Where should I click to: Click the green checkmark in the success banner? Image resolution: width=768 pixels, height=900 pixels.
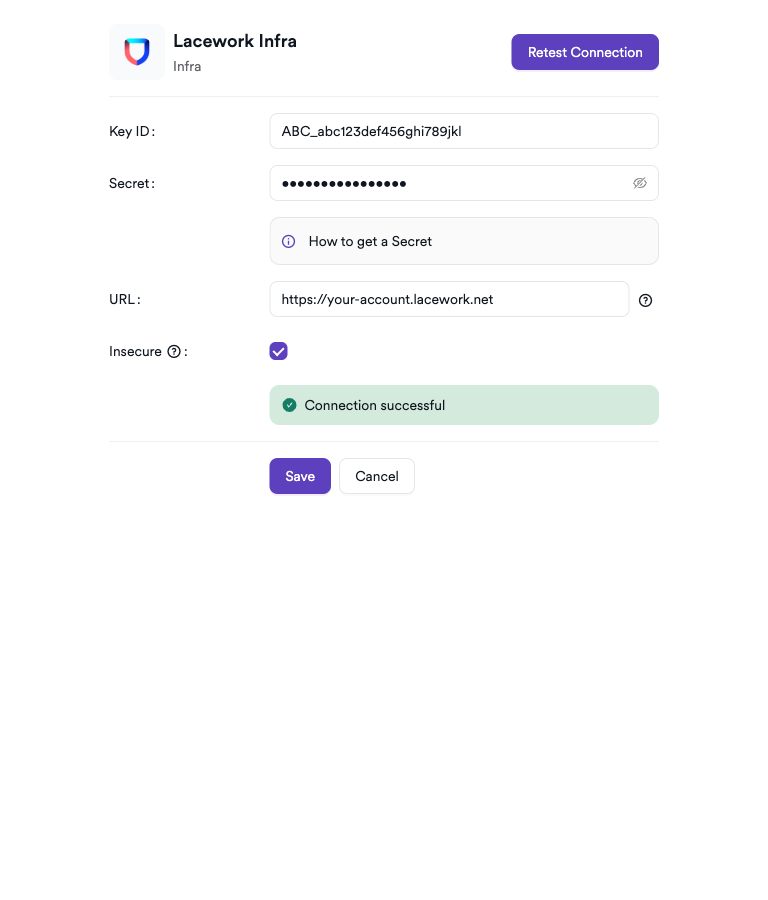(x=289, y=404)
